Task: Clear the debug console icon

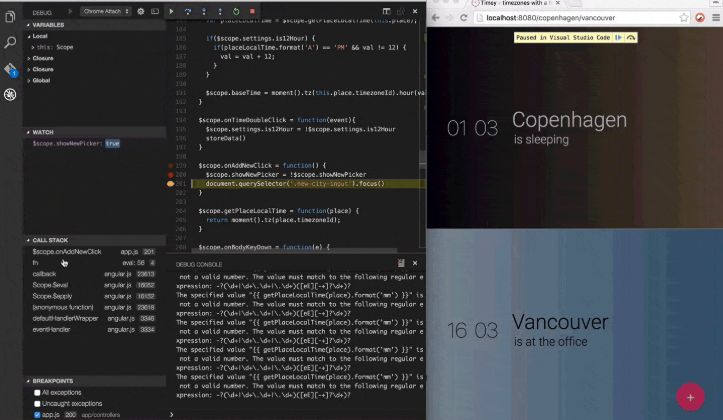Action: (x=401, y=263)
